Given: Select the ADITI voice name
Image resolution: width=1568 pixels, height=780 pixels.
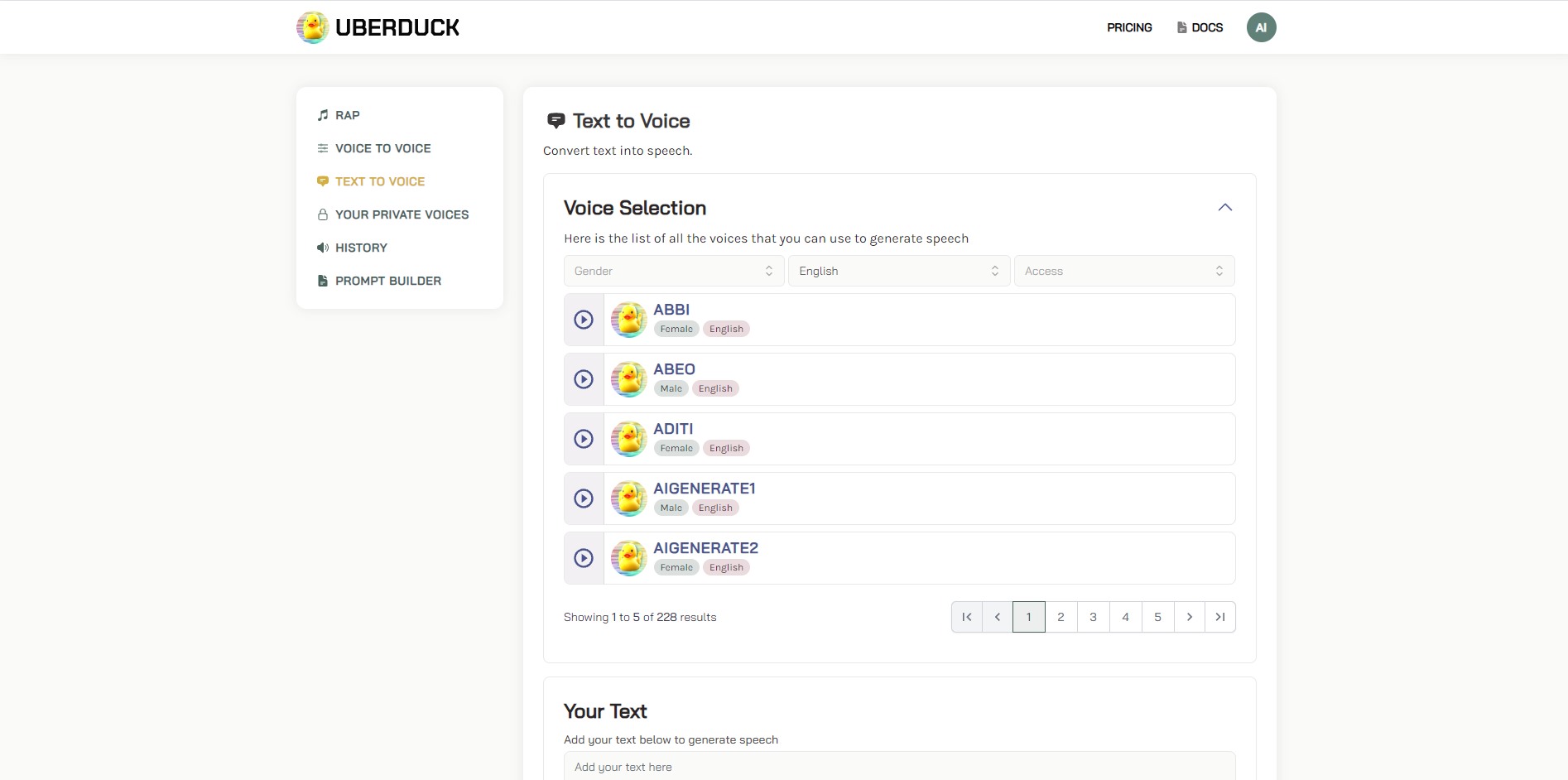Looking at the screenshot, I should pos(673,429).
